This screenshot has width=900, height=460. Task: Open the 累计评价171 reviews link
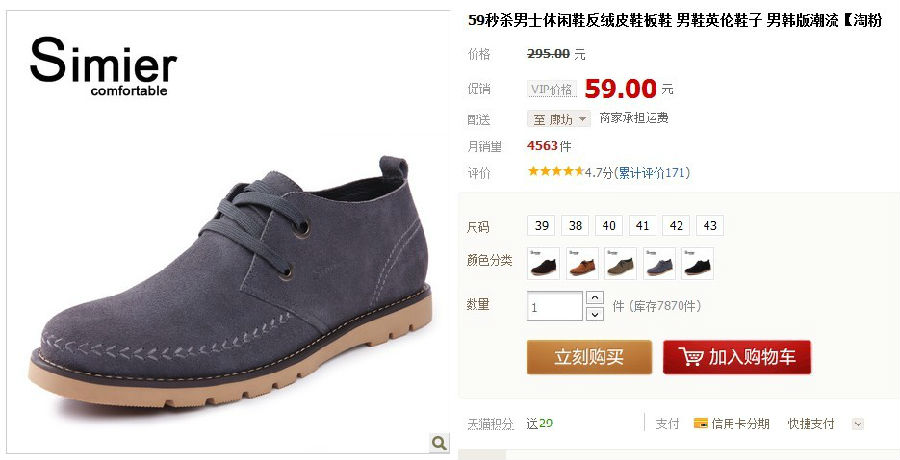tap(651, 173)
